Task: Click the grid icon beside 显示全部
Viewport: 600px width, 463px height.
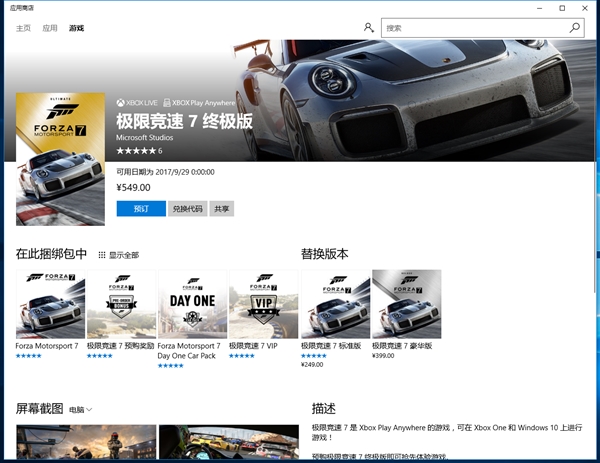Action: coord(101,255)
